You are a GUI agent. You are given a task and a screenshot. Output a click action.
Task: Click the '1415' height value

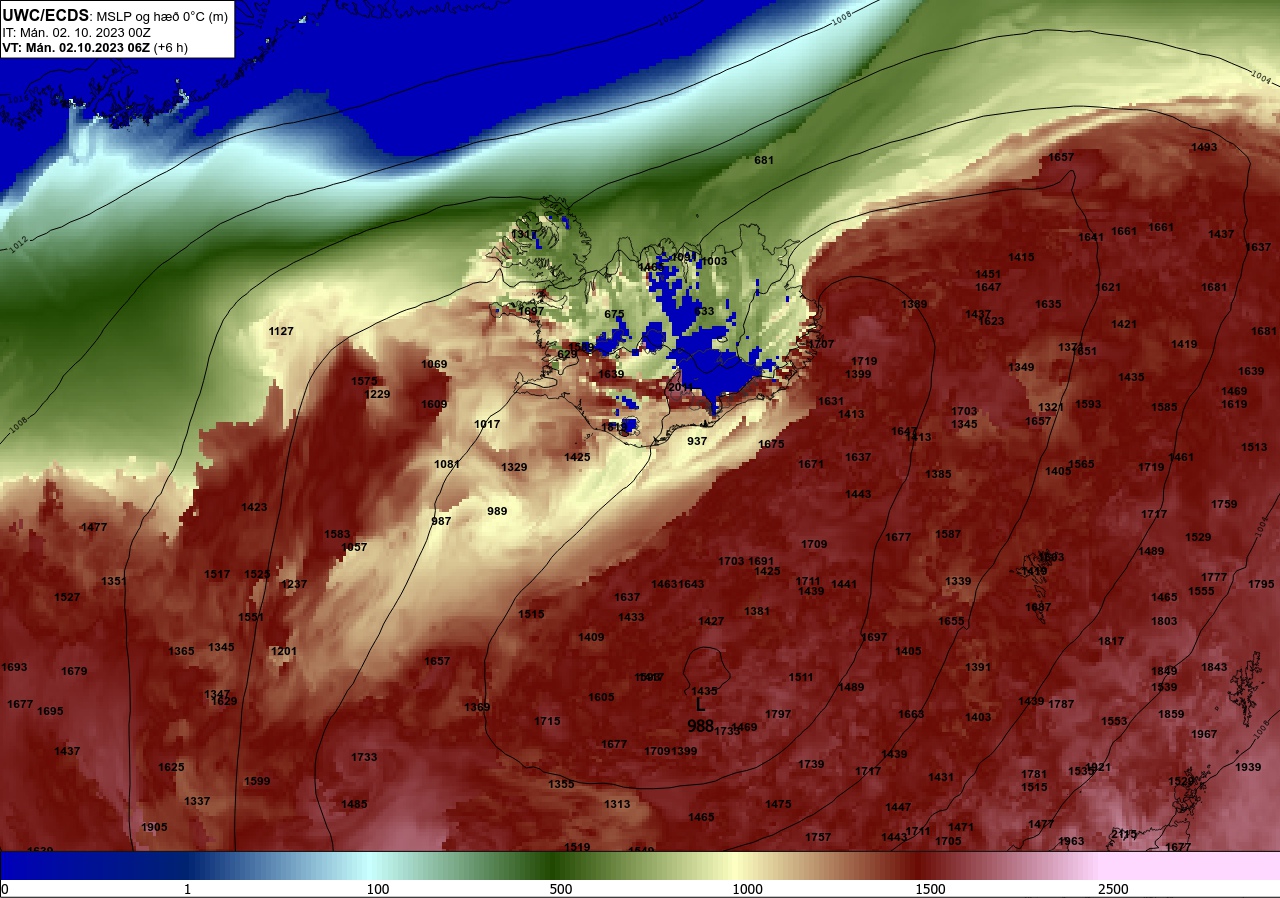[x=1021, y=257]
